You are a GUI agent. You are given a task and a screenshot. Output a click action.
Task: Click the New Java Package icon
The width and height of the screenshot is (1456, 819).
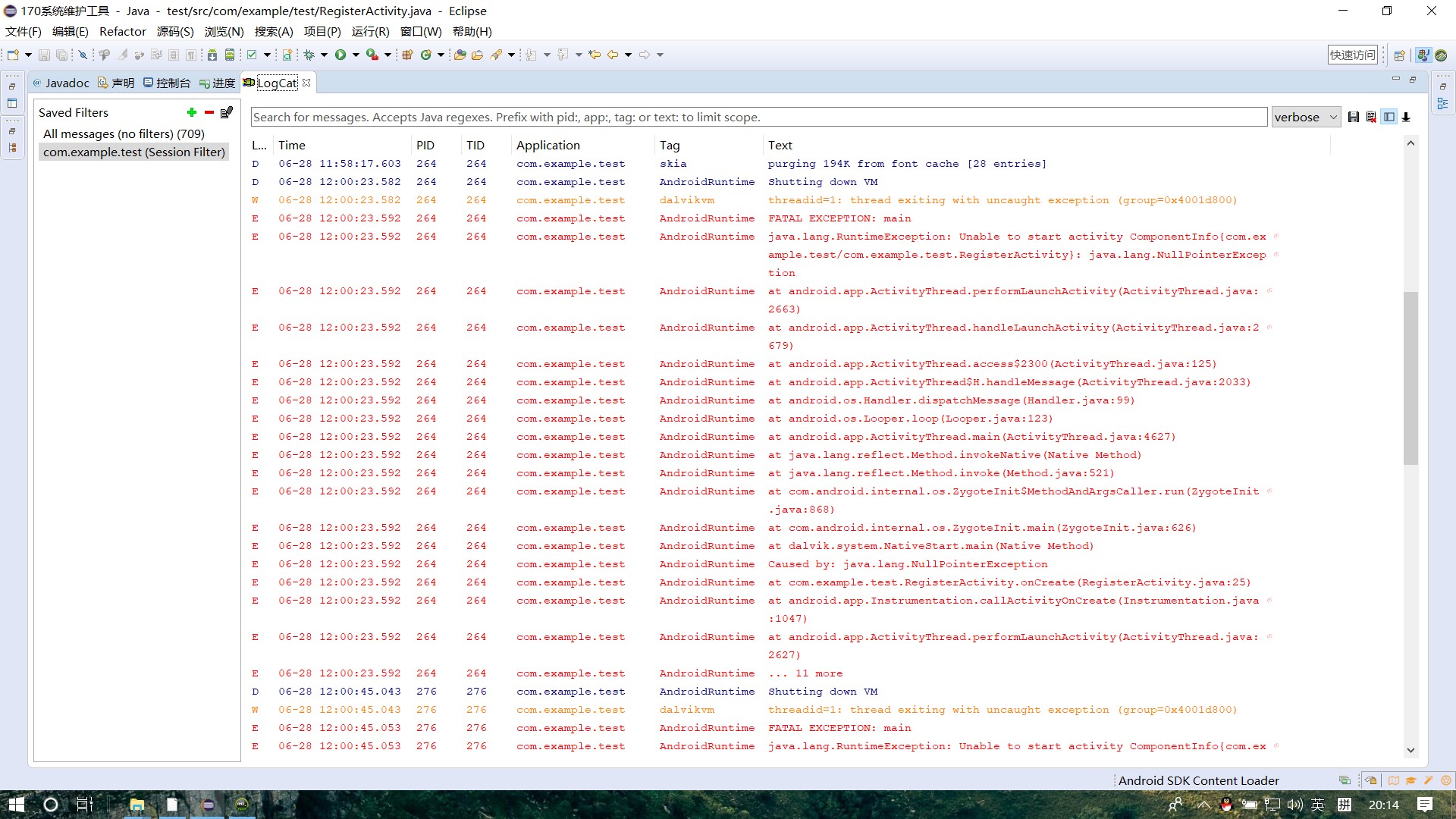coord(407,55)
